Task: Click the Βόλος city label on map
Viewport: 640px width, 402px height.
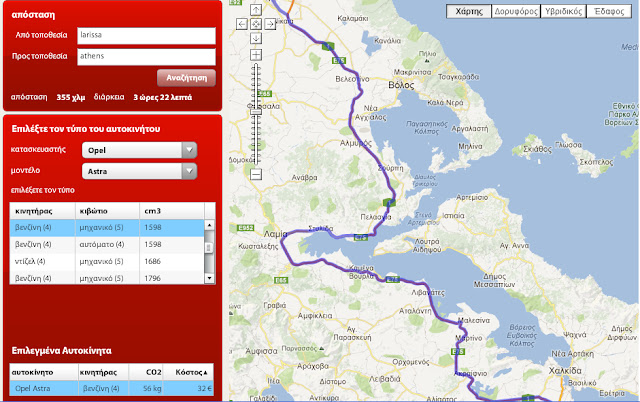Action: 401,85
